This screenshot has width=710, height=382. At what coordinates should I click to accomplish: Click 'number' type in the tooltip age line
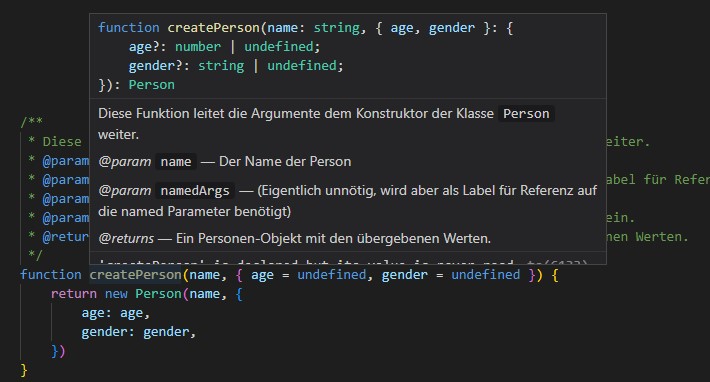point(198,47)
